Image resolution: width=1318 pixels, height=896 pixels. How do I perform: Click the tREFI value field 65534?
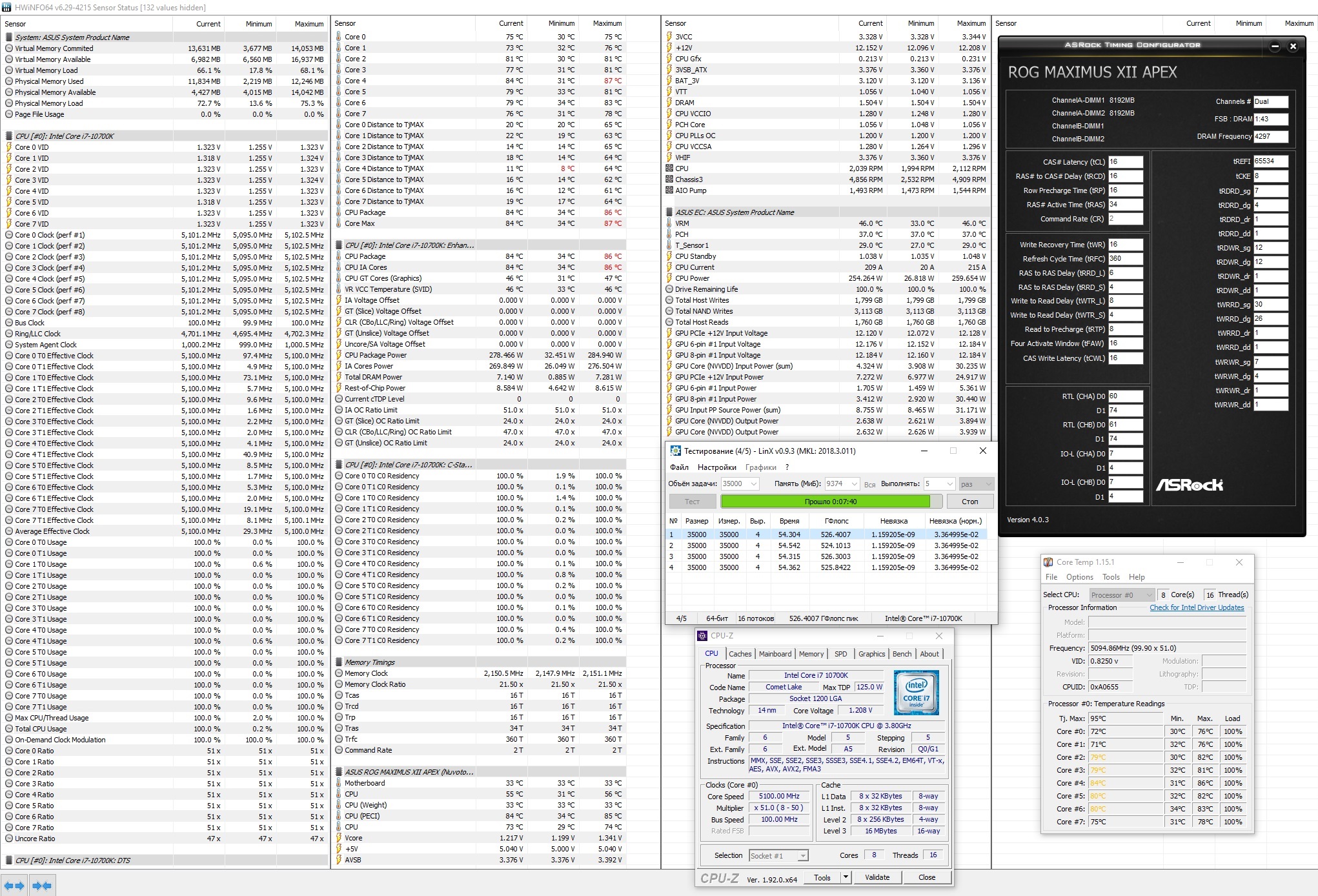[1270, 161]
